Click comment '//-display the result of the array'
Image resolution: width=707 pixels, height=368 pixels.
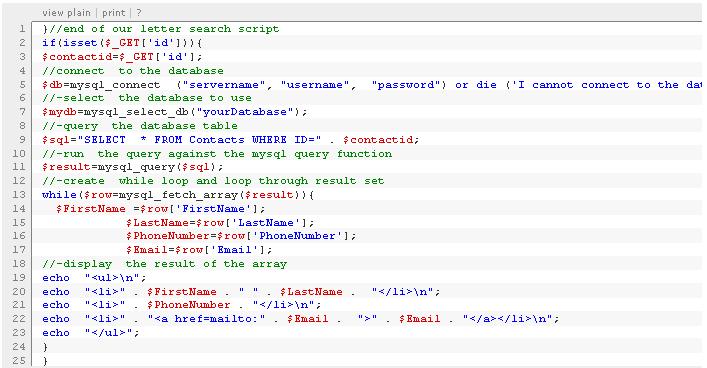pyautogui.click(x=164, y=264)
